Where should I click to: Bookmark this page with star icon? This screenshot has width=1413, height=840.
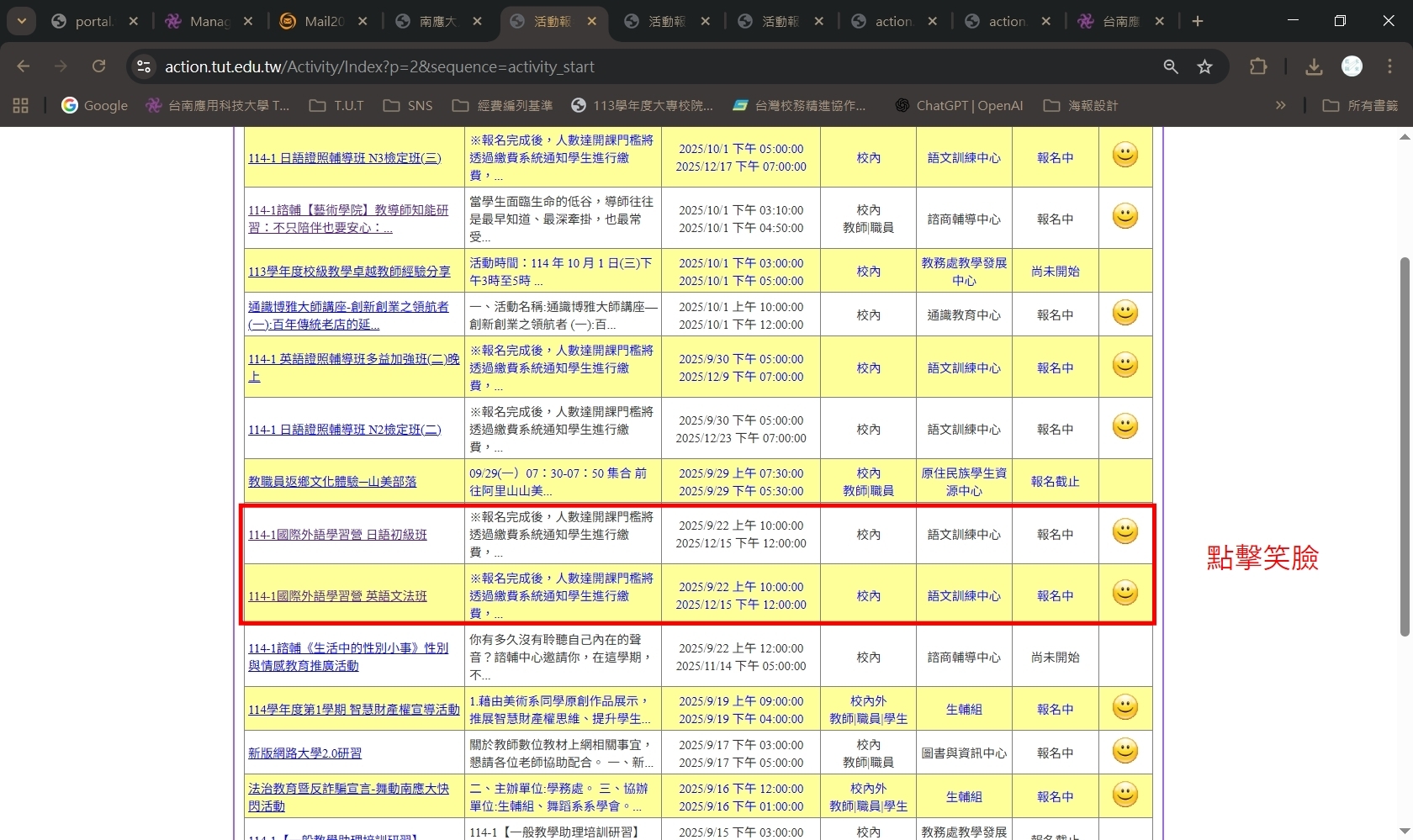pyautogui.click(x=1204, y=66)
